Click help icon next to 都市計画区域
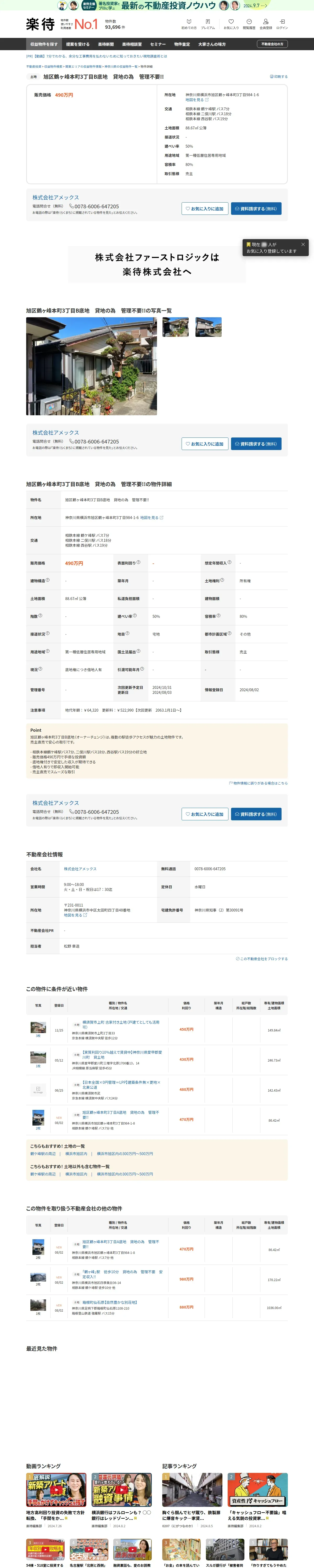Viewport: 314px width, 1568px height. 229,633
